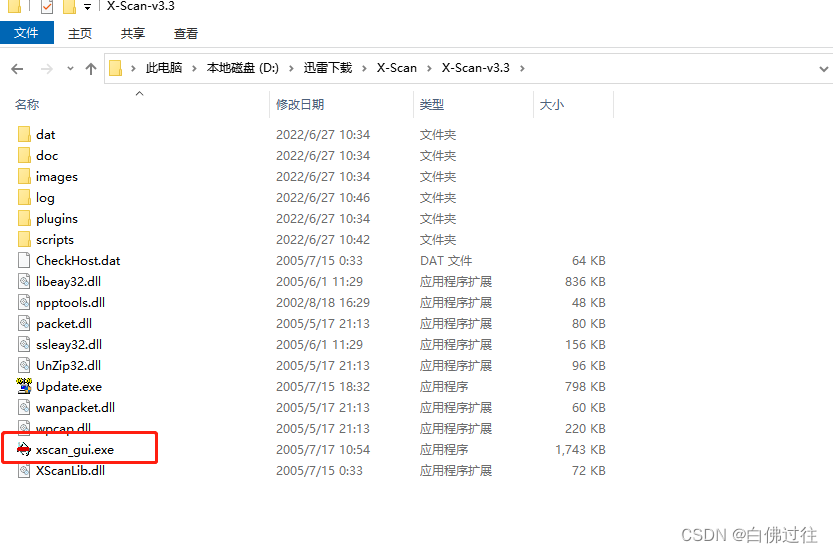Click 迅雷下载 breadcrumb in address bar
The height and width of the screenshot is (553, 833).
(328, 68)
